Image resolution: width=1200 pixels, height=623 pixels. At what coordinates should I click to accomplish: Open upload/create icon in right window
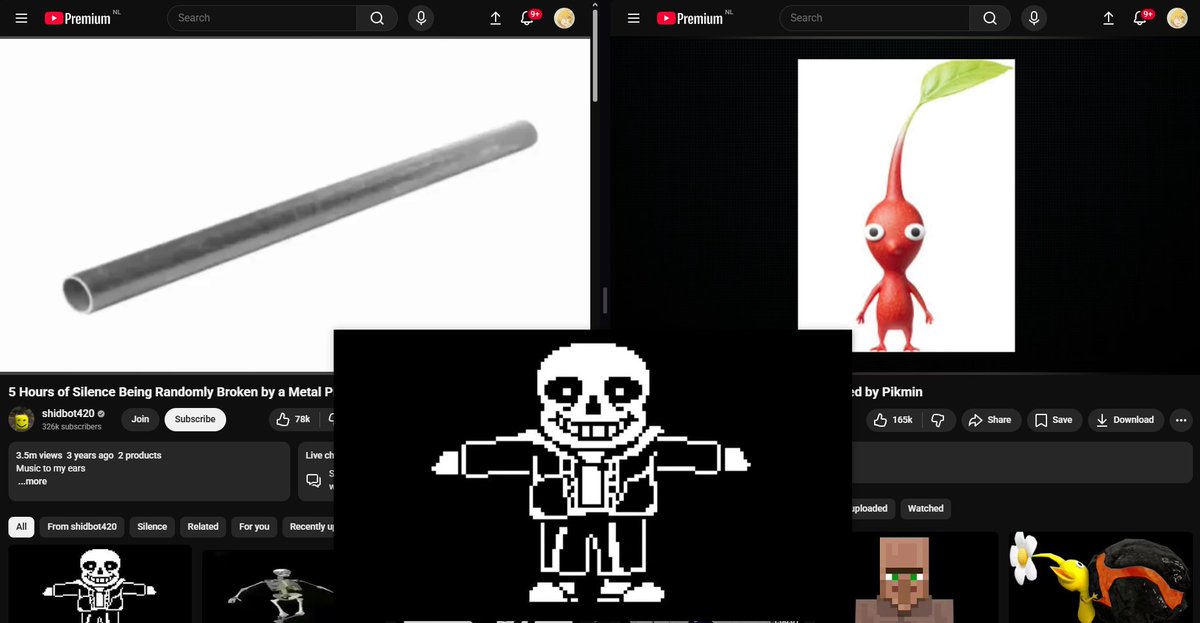(x=1108, y=18)
